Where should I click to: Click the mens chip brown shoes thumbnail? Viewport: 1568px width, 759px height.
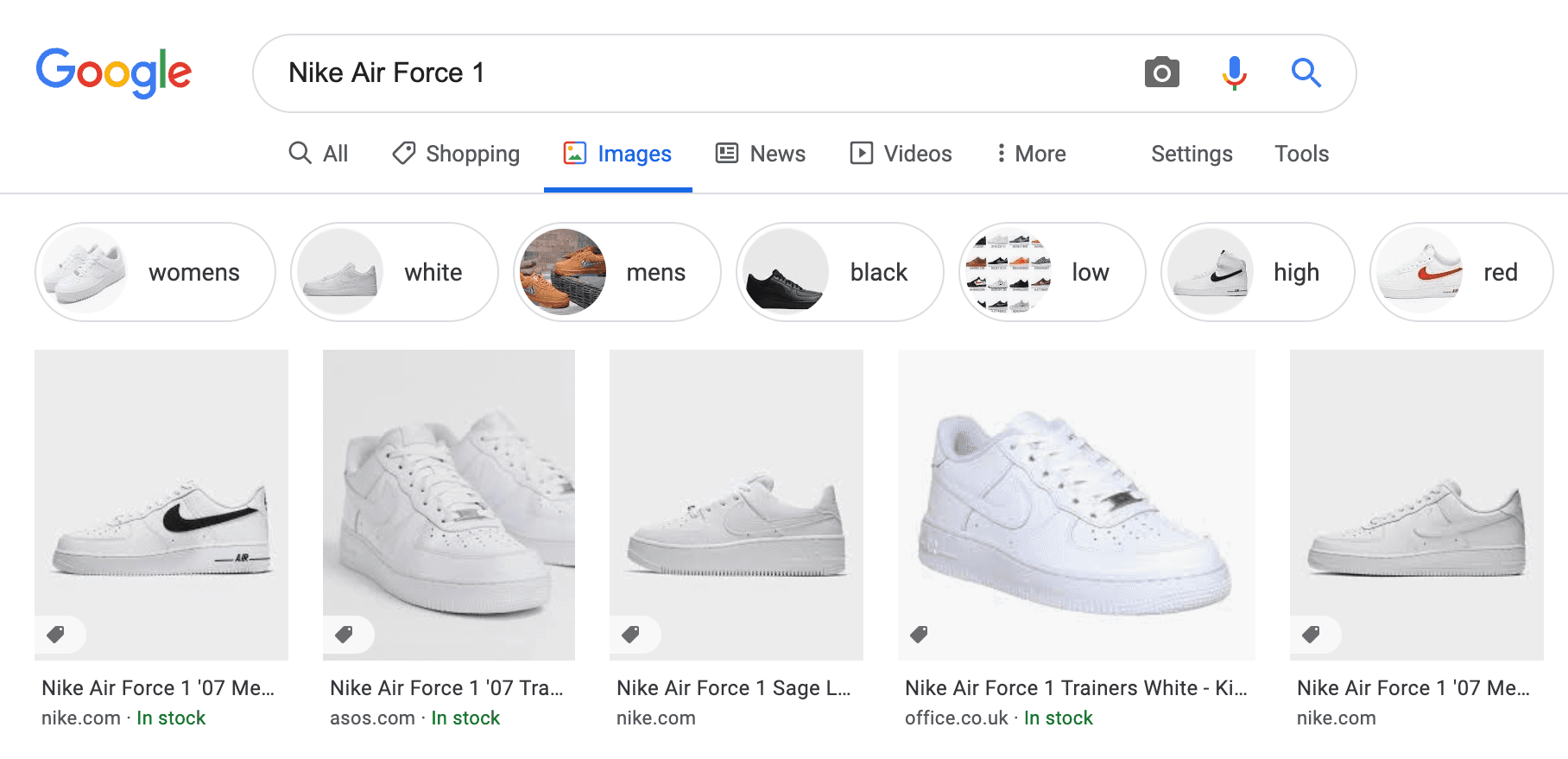tap(562, 272)
